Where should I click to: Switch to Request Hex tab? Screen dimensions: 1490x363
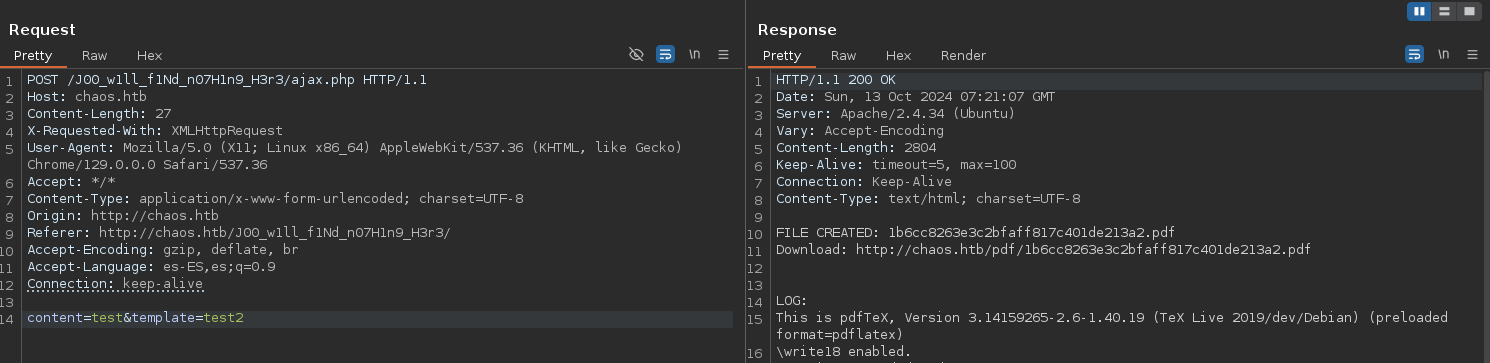pyautogui.click(x=149, y=55)
